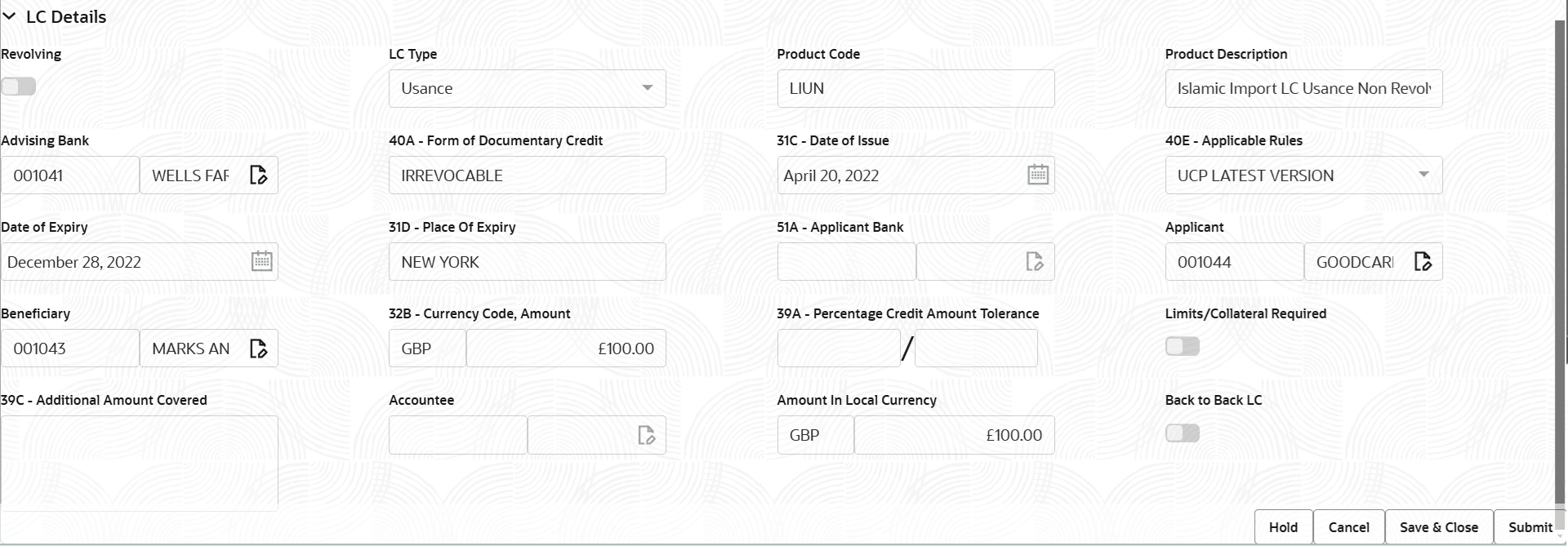Collapse the LC Details section

tap(11, 16)
